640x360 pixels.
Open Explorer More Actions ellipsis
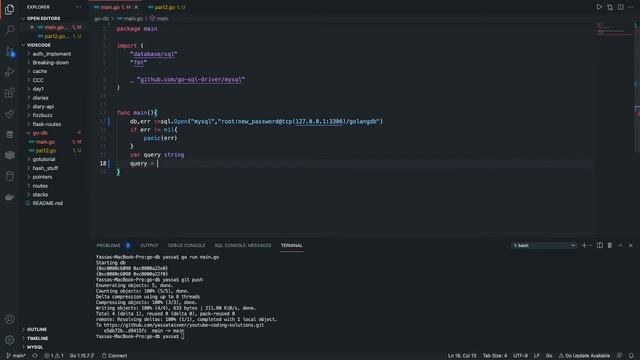coord(78,7)
